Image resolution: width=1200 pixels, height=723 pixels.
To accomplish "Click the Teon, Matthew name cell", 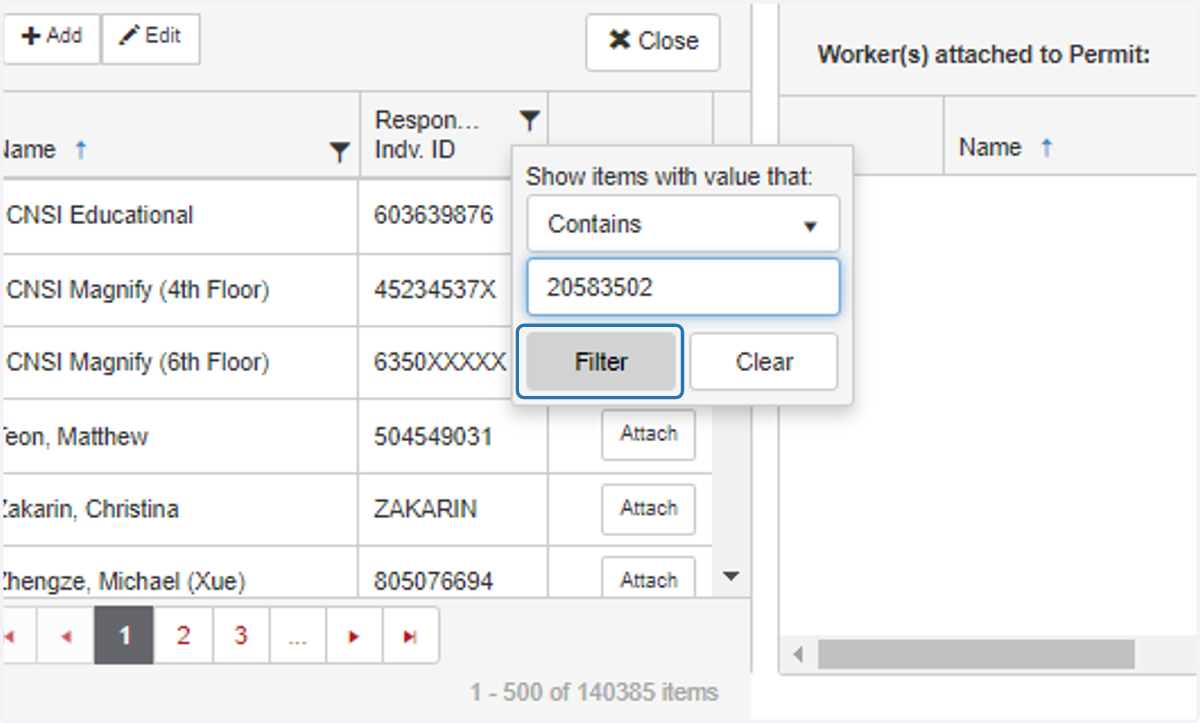I will pos(180,437).
